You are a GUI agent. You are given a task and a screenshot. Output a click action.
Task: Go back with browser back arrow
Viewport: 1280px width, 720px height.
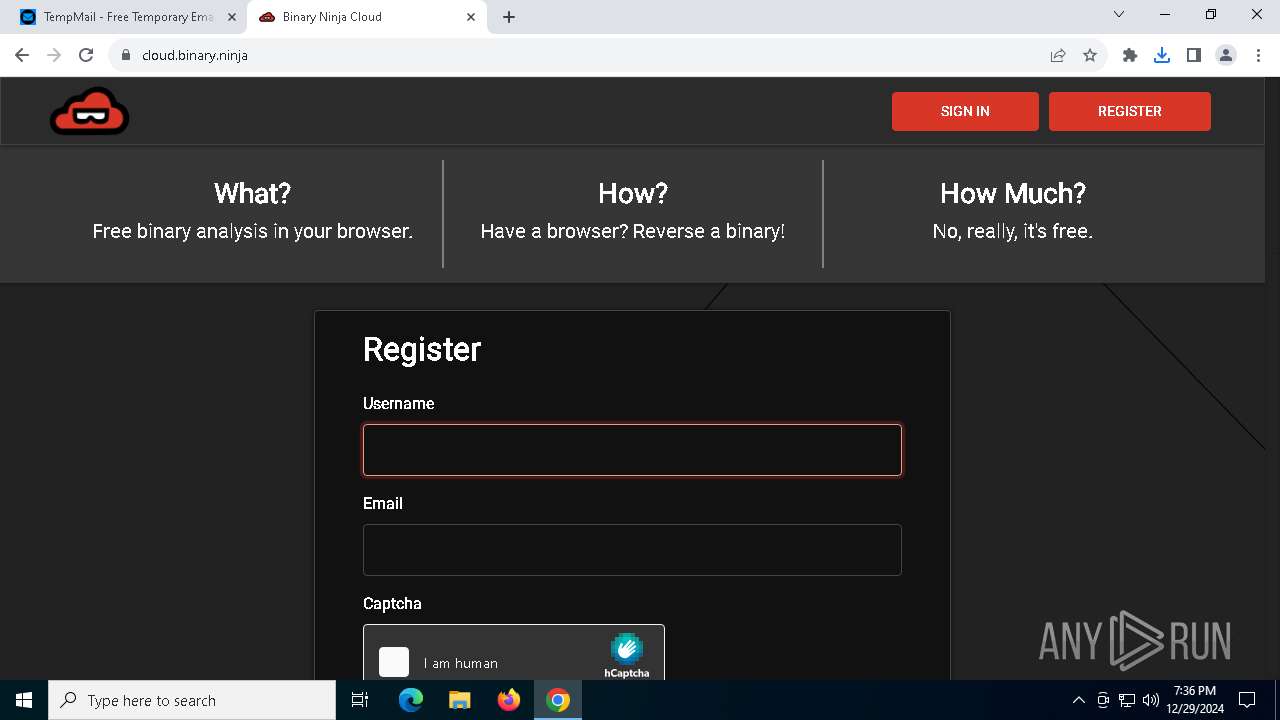22,55
